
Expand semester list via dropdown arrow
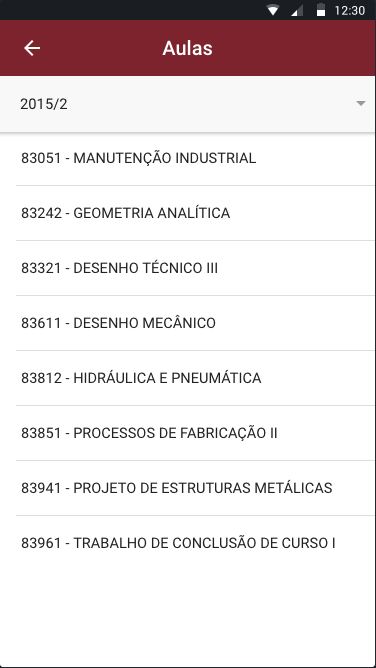point(361,104)
